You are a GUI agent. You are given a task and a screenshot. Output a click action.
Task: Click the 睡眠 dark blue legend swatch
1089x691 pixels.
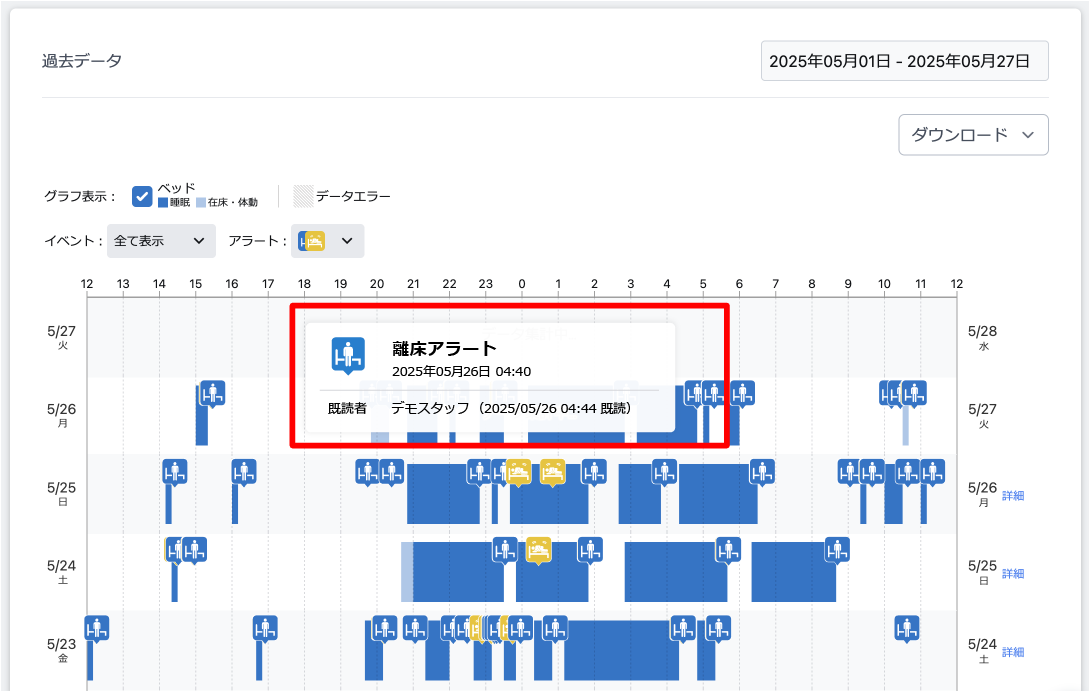tap(163, 203)
